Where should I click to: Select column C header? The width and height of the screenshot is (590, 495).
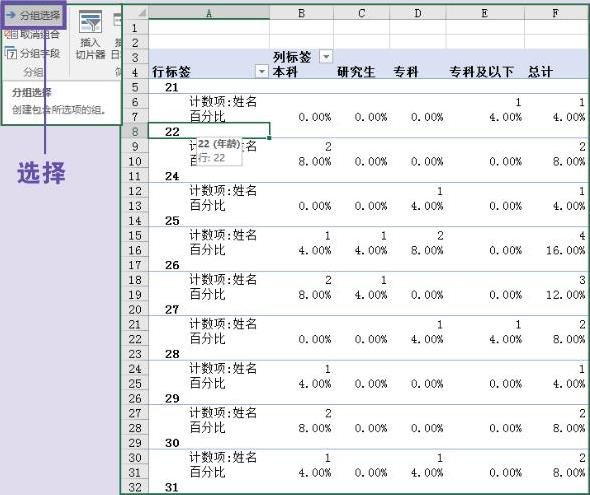click(362, 13)
